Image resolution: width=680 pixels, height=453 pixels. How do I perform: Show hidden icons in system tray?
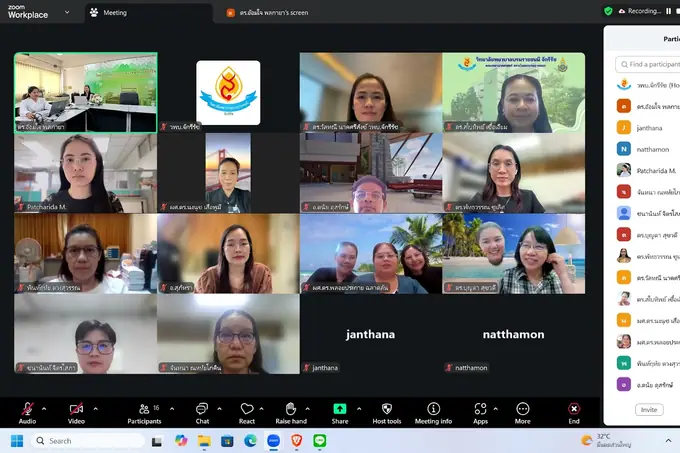pyautogui.click(x=668, y=440)
